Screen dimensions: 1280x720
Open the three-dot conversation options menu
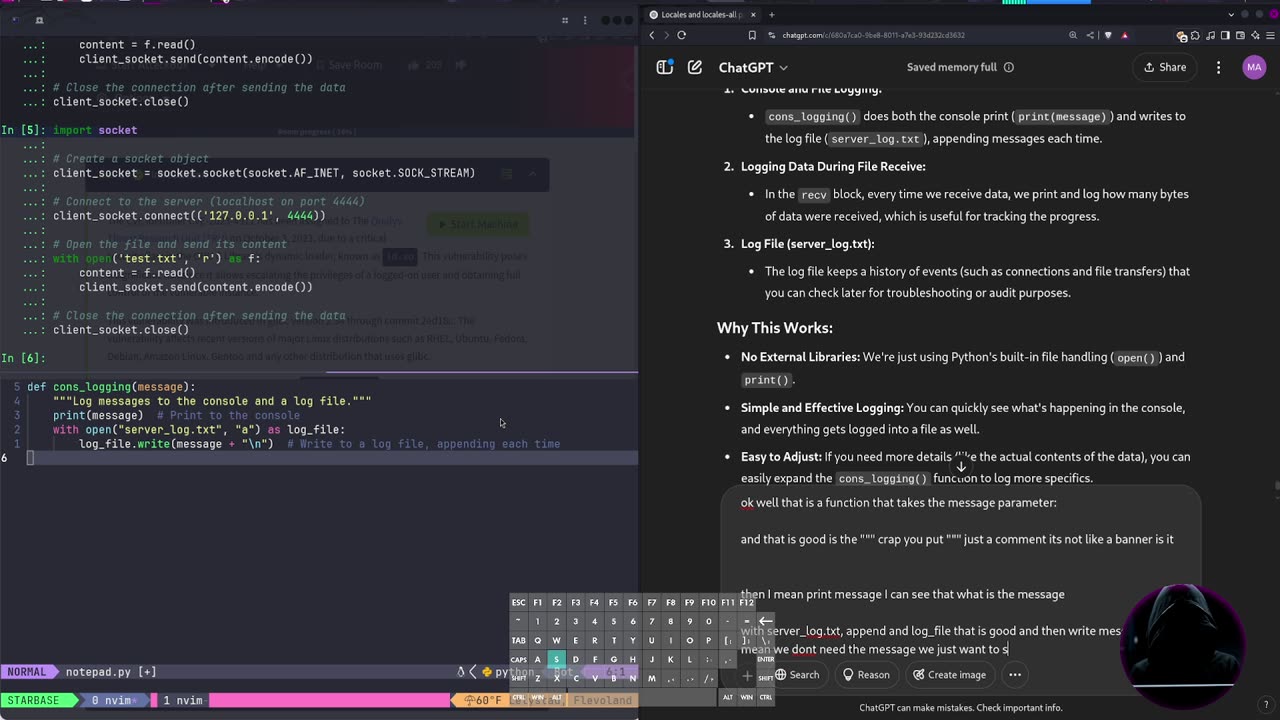pos(1218,67)
